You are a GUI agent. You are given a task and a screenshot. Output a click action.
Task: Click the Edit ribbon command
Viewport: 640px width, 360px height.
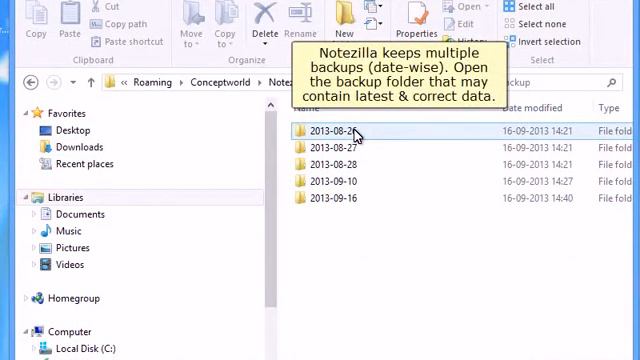pyautogui.click(x=459, y=24)
